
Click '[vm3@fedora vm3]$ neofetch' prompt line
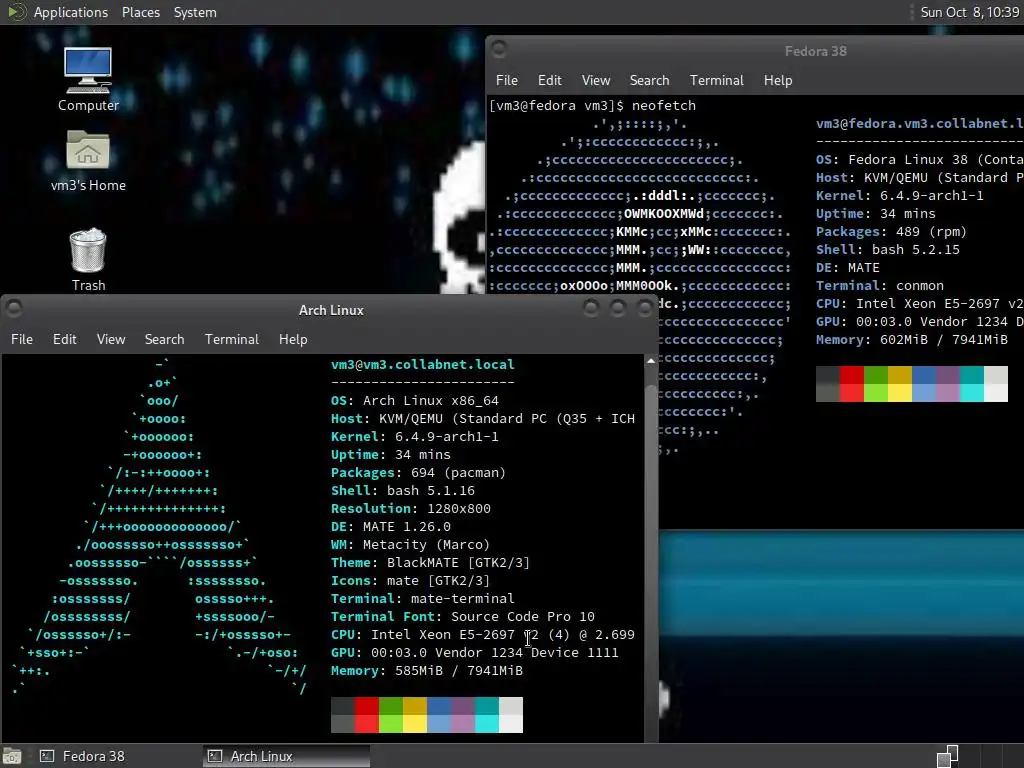tap(592, 105)
